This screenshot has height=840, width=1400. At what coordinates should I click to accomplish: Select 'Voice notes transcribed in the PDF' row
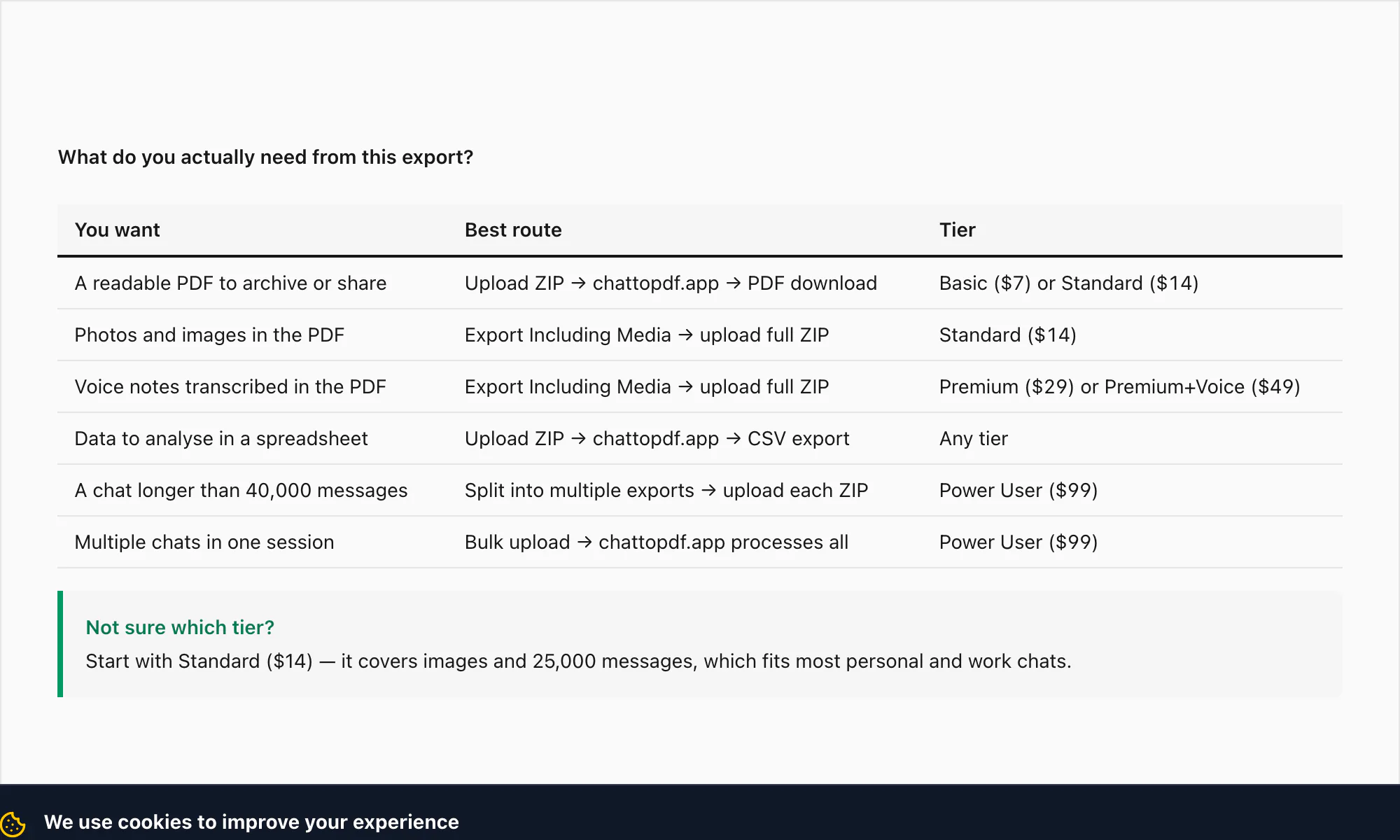coord(700,386)
